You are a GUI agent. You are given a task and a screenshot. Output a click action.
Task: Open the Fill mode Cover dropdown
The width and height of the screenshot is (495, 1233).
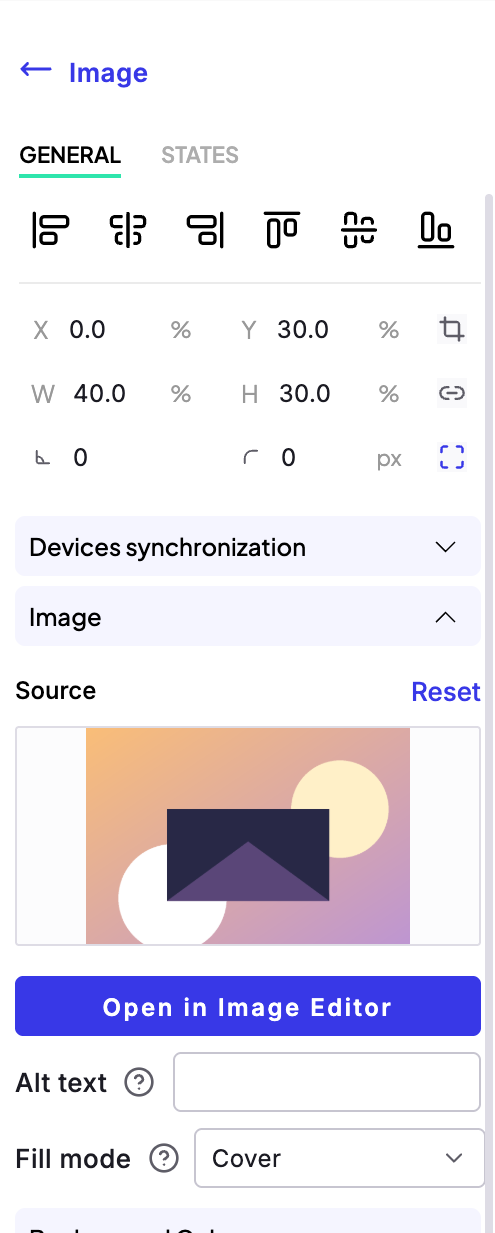click(x=339, y=1158)
